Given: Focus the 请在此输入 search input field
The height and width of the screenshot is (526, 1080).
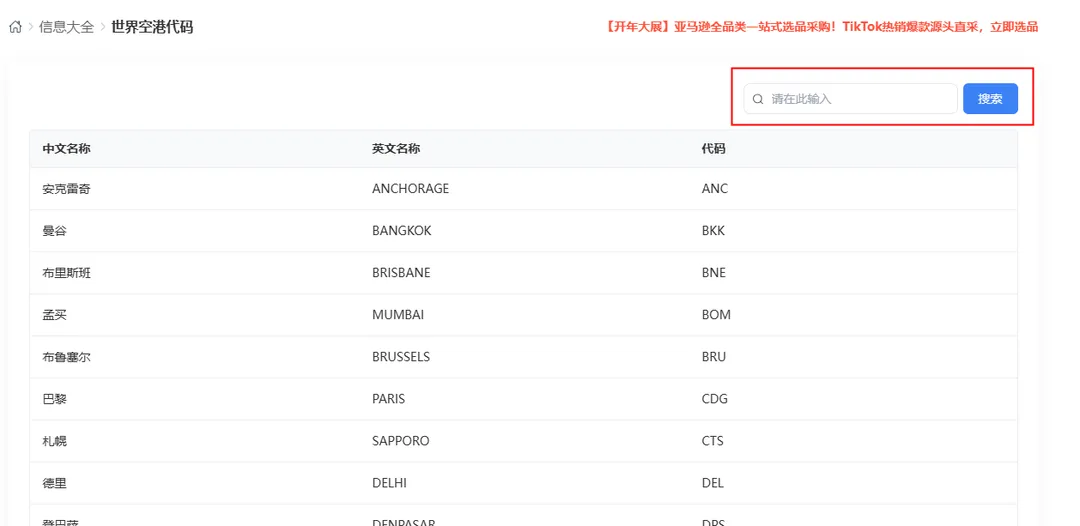Looking at the screenshot, I should click(x=851, y=98).
